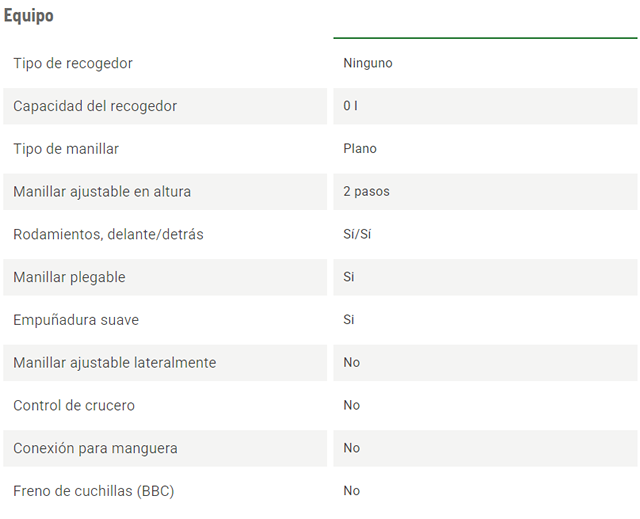Select the Conexión para manguera label

pos(95,448)
